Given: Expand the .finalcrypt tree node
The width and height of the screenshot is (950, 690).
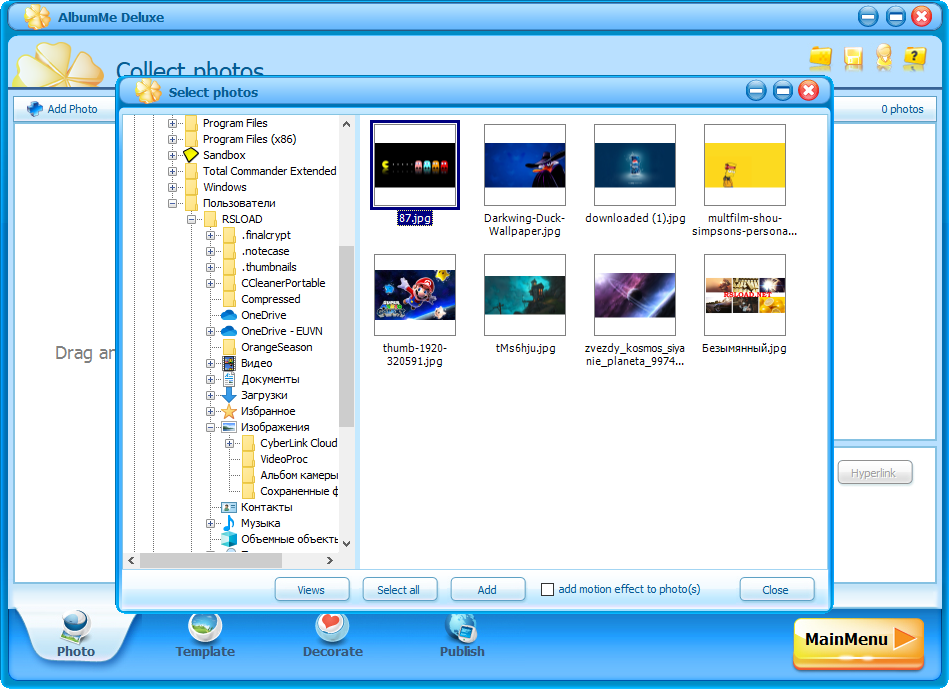Looking at the screenshot, I should 210,235.
